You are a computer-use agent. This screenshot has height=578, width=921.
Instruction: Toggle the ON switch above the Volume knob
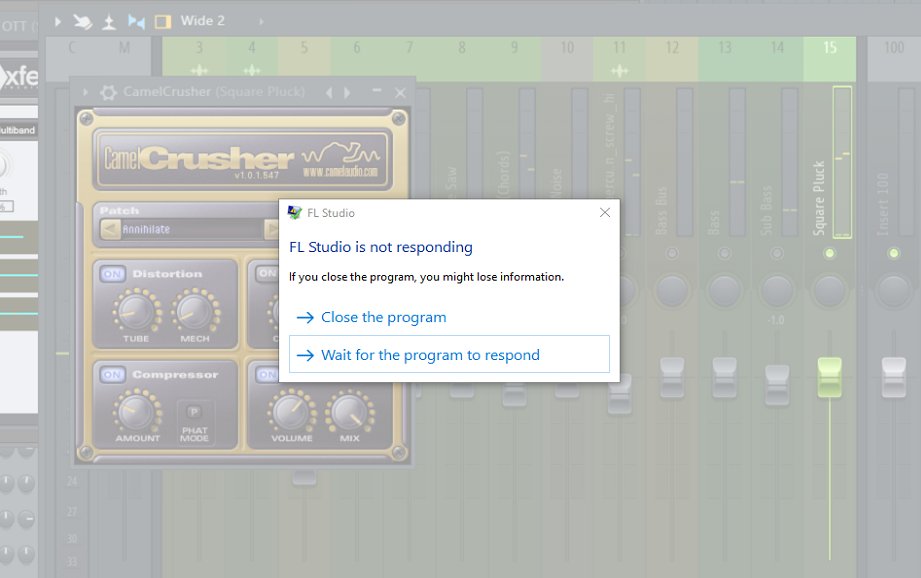click(268, 375)
